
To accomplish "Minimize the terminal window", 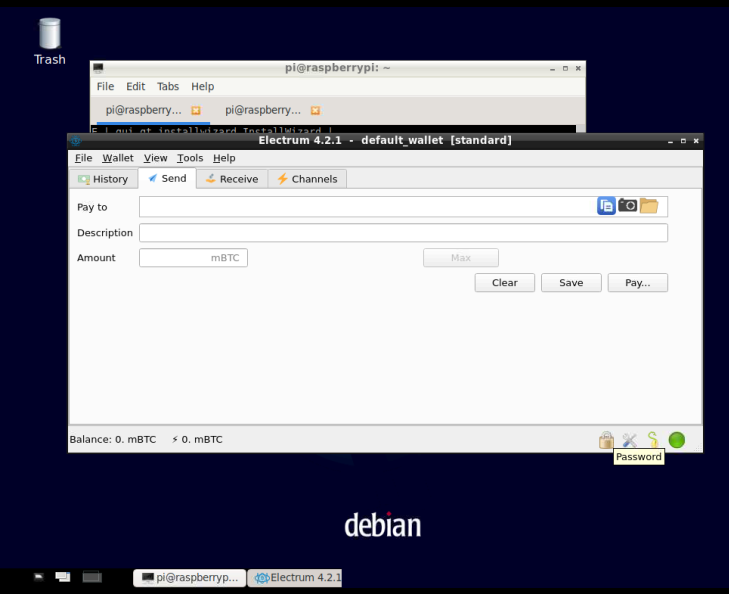I will point(552,68).
